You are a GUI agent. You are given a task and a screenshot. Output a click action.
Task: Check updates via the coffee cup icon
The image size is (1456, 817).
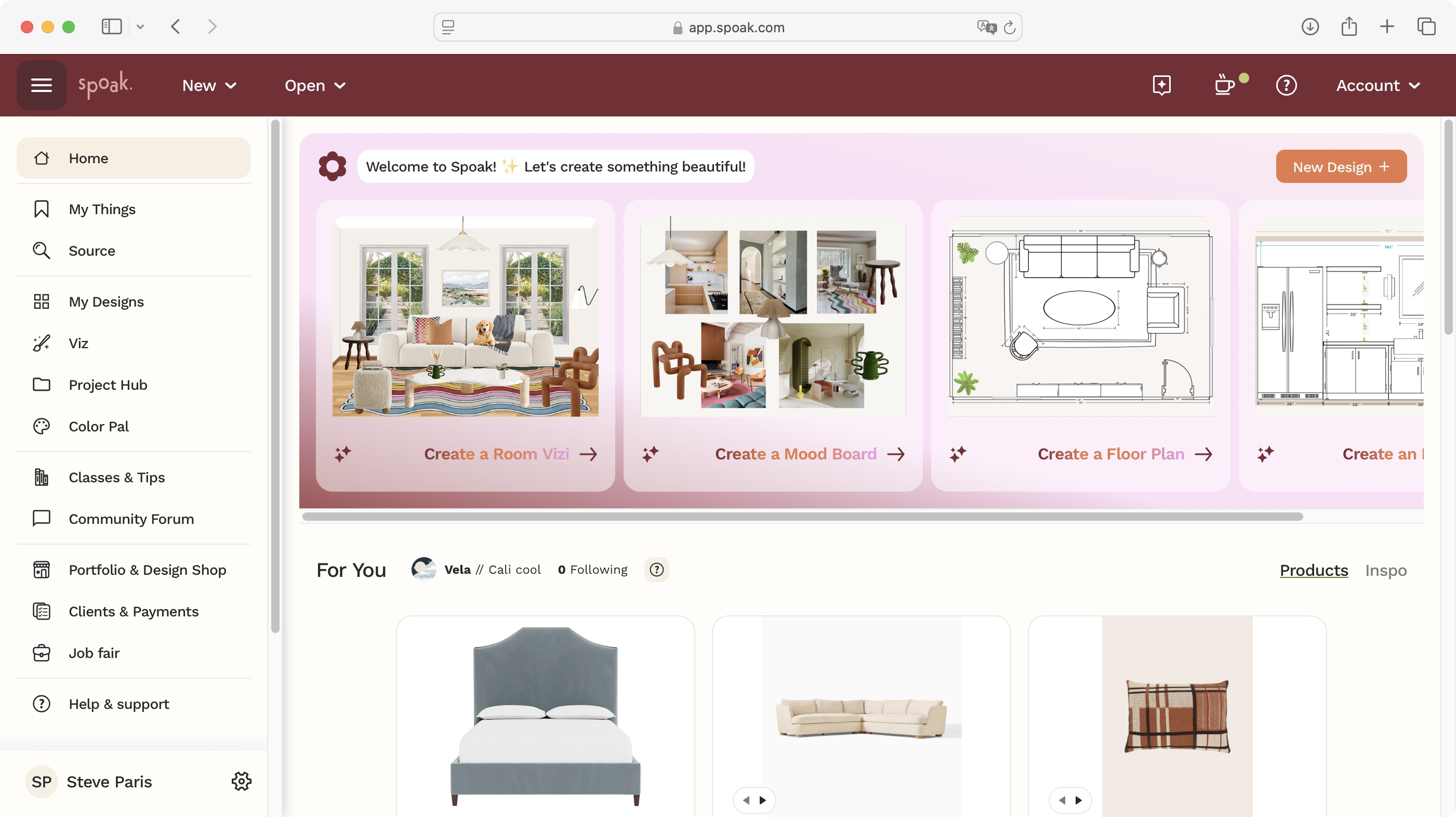(x=1225, y=85)
